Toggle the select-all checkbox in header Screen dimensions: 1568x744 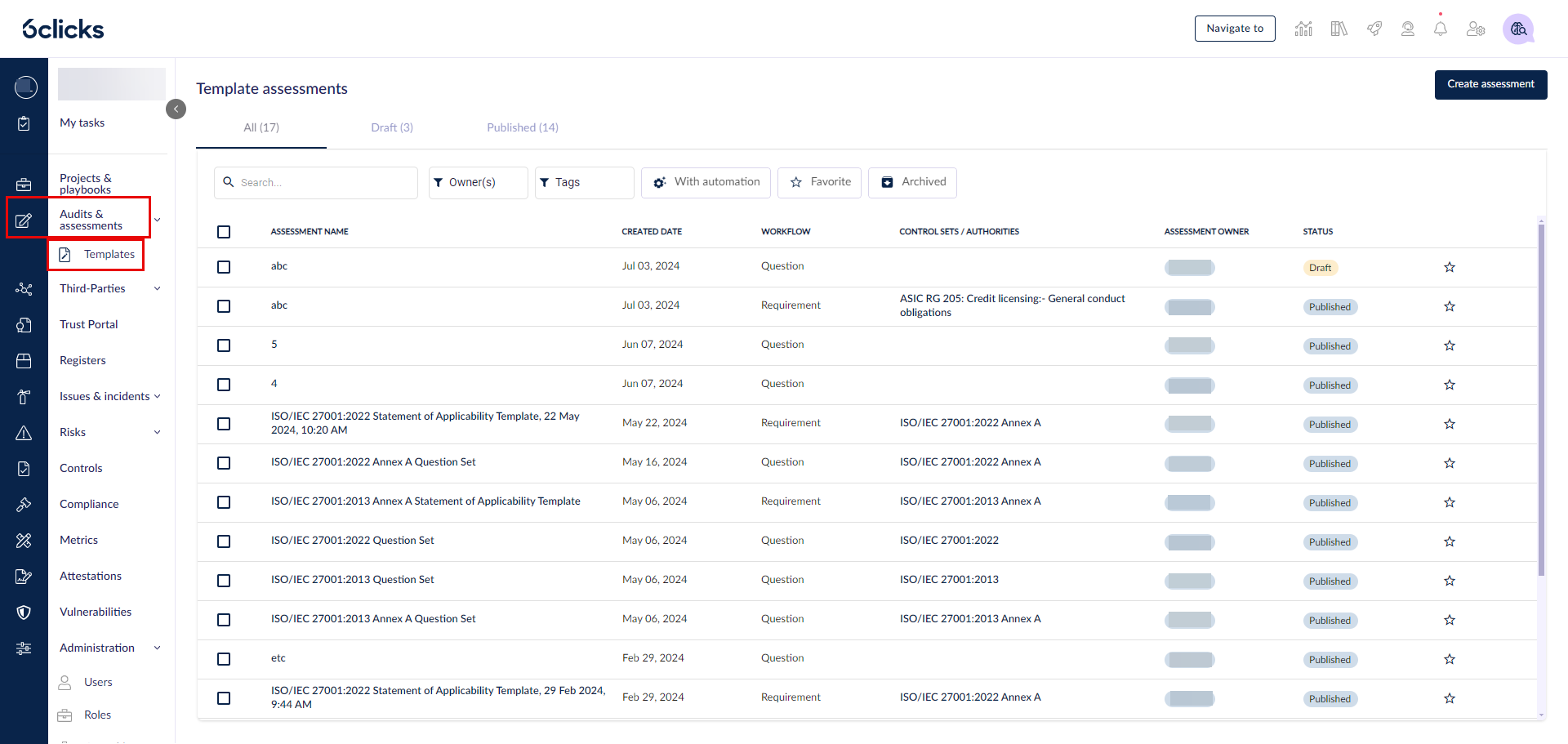pyautogui.click(x=224, y=232)
